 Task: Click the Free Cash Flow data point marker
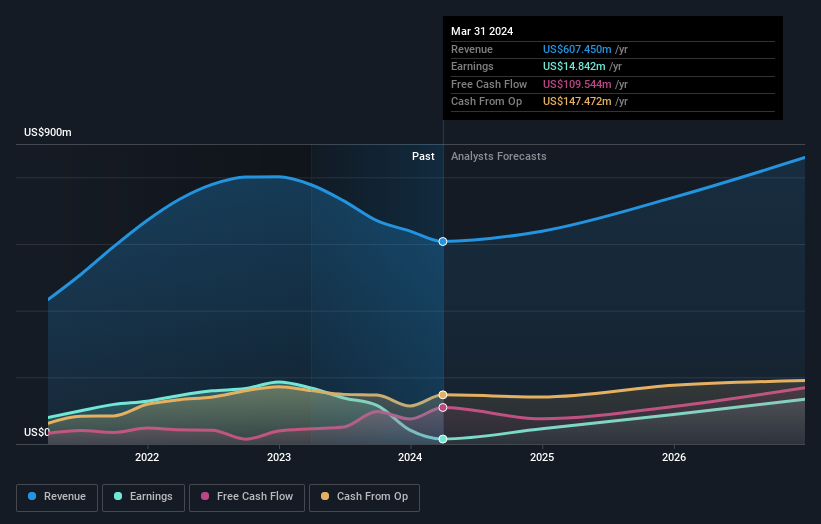click(x=443, y=407)
